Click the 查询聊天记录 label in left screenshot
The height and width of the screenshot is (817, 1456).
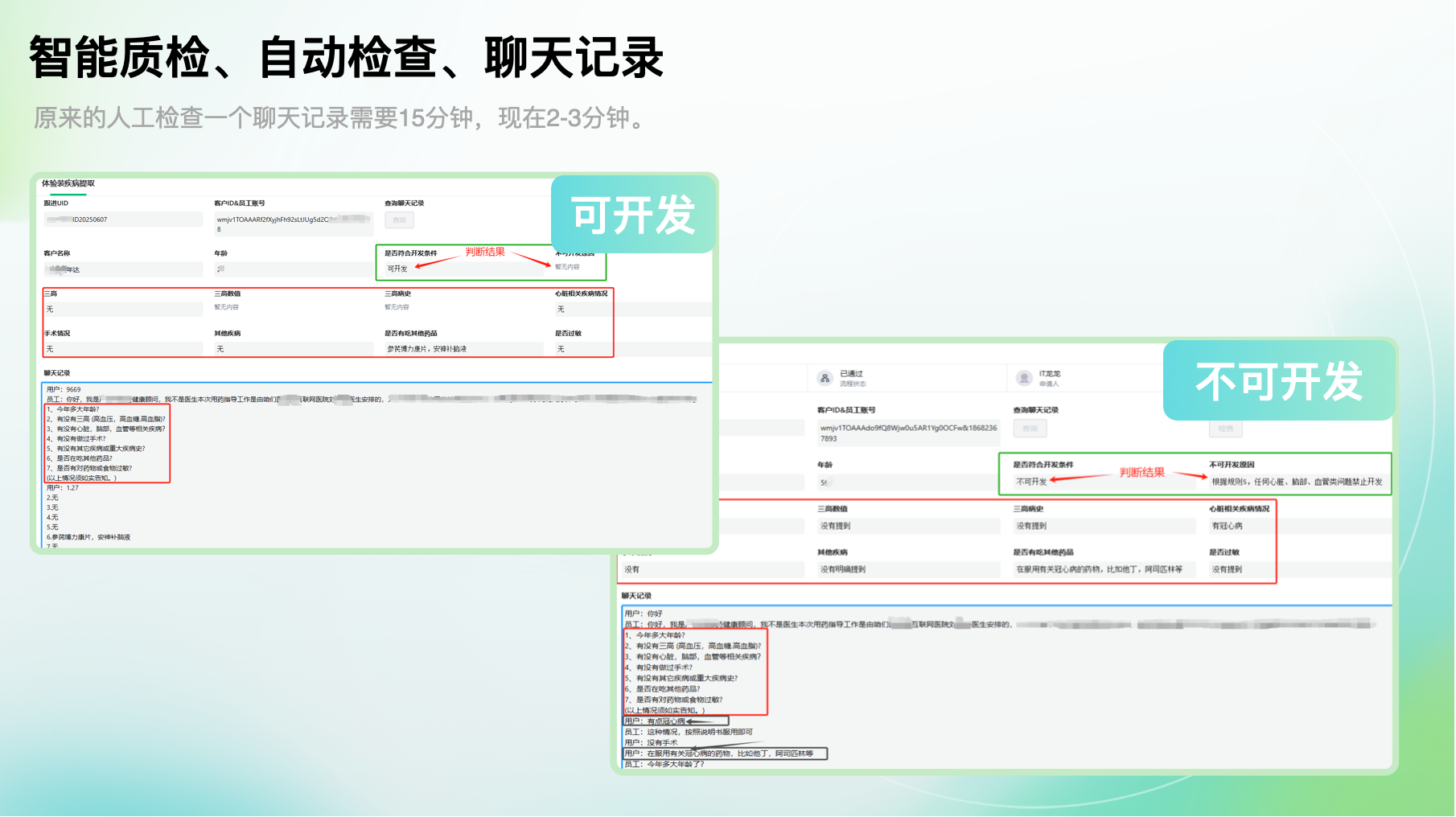coord(404,203)
